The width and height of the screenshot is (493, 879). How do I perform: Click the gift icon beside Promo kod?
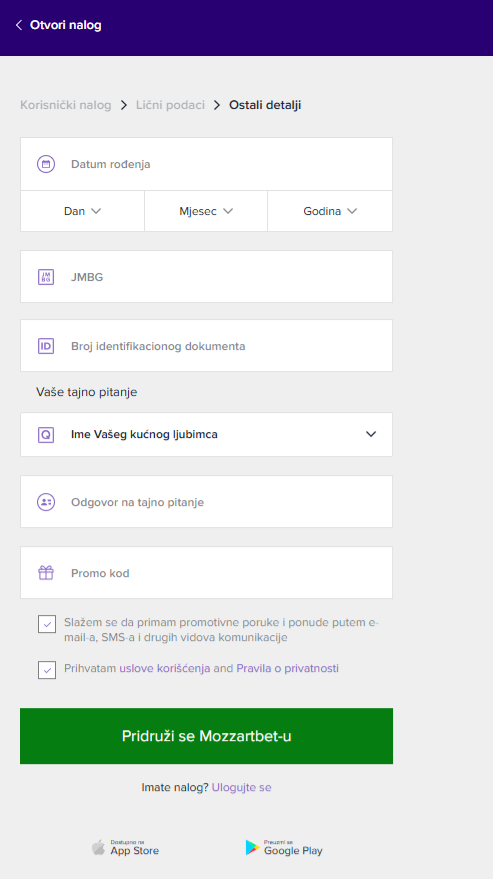pos(46,573)
